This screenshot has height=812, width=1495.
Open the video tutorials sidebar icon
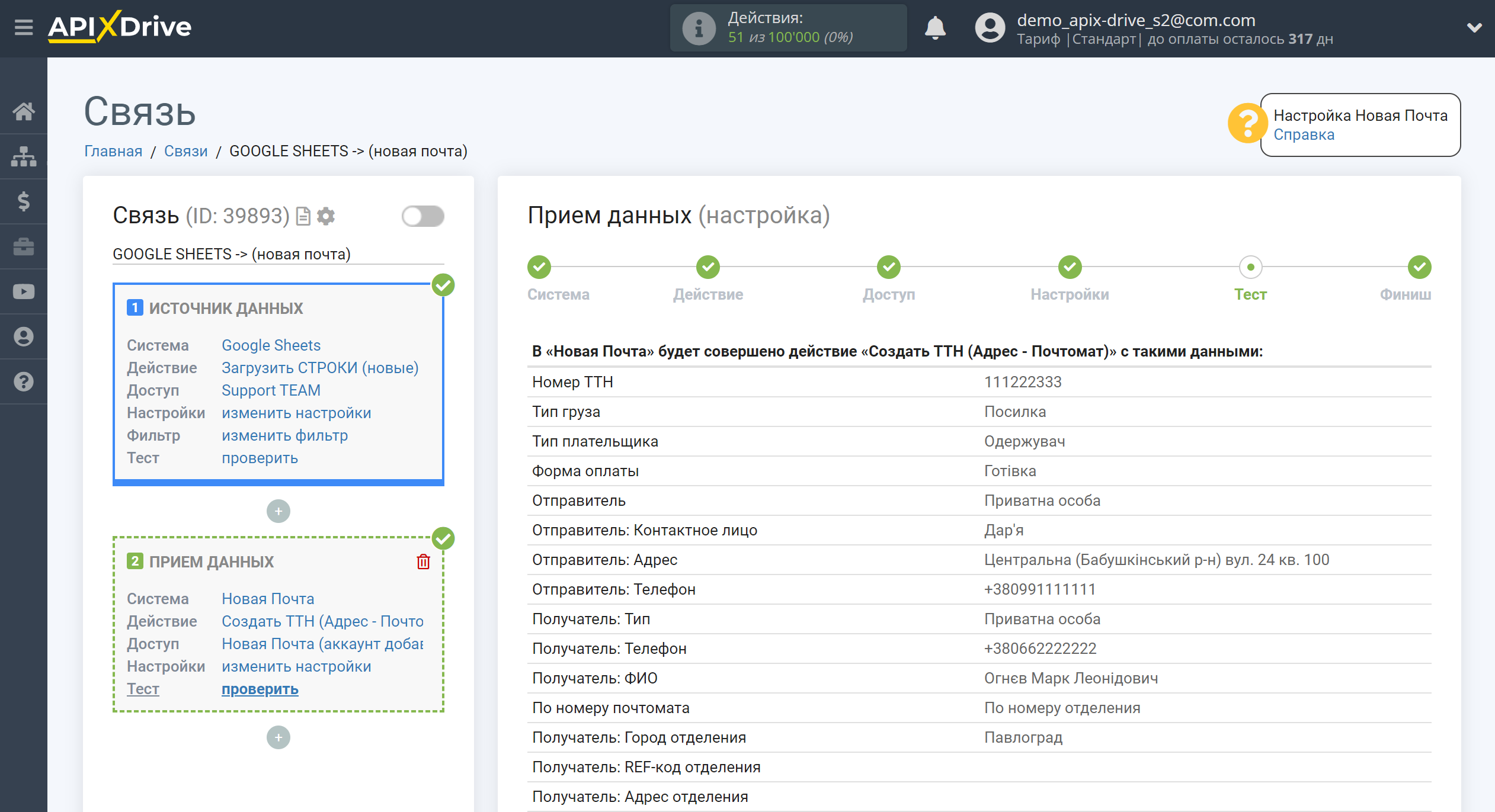click(x=24, y=291)
